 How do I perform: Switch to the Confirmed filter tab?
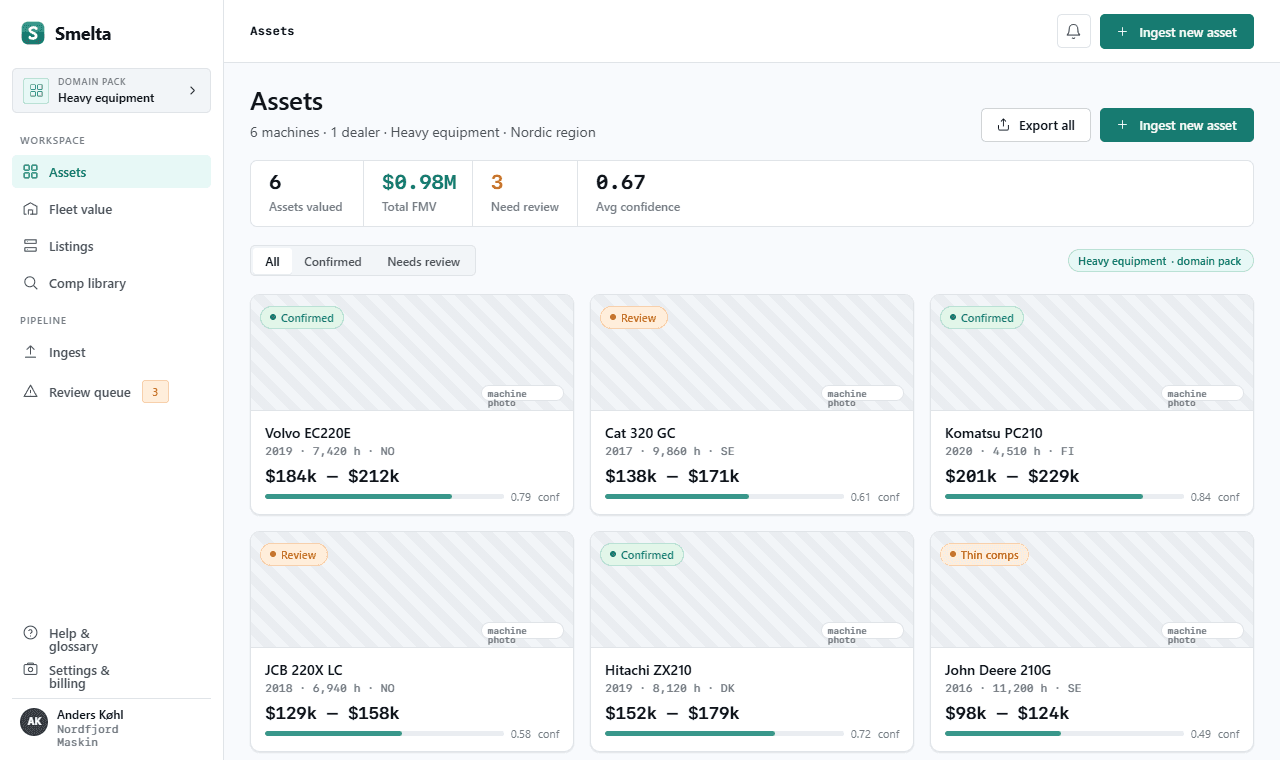click(333, 261)
